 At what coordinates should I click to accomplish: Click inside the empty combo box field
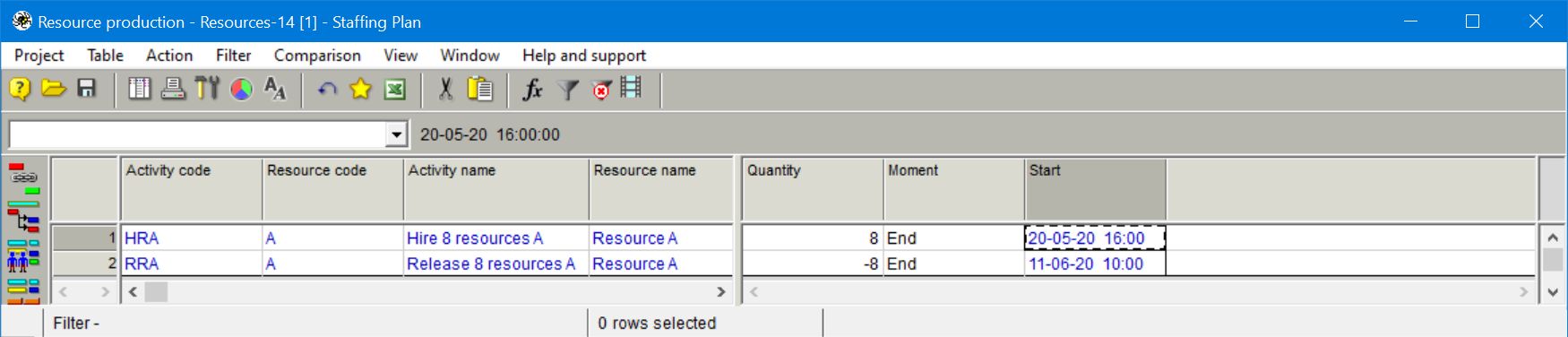(x=198, y=135)
